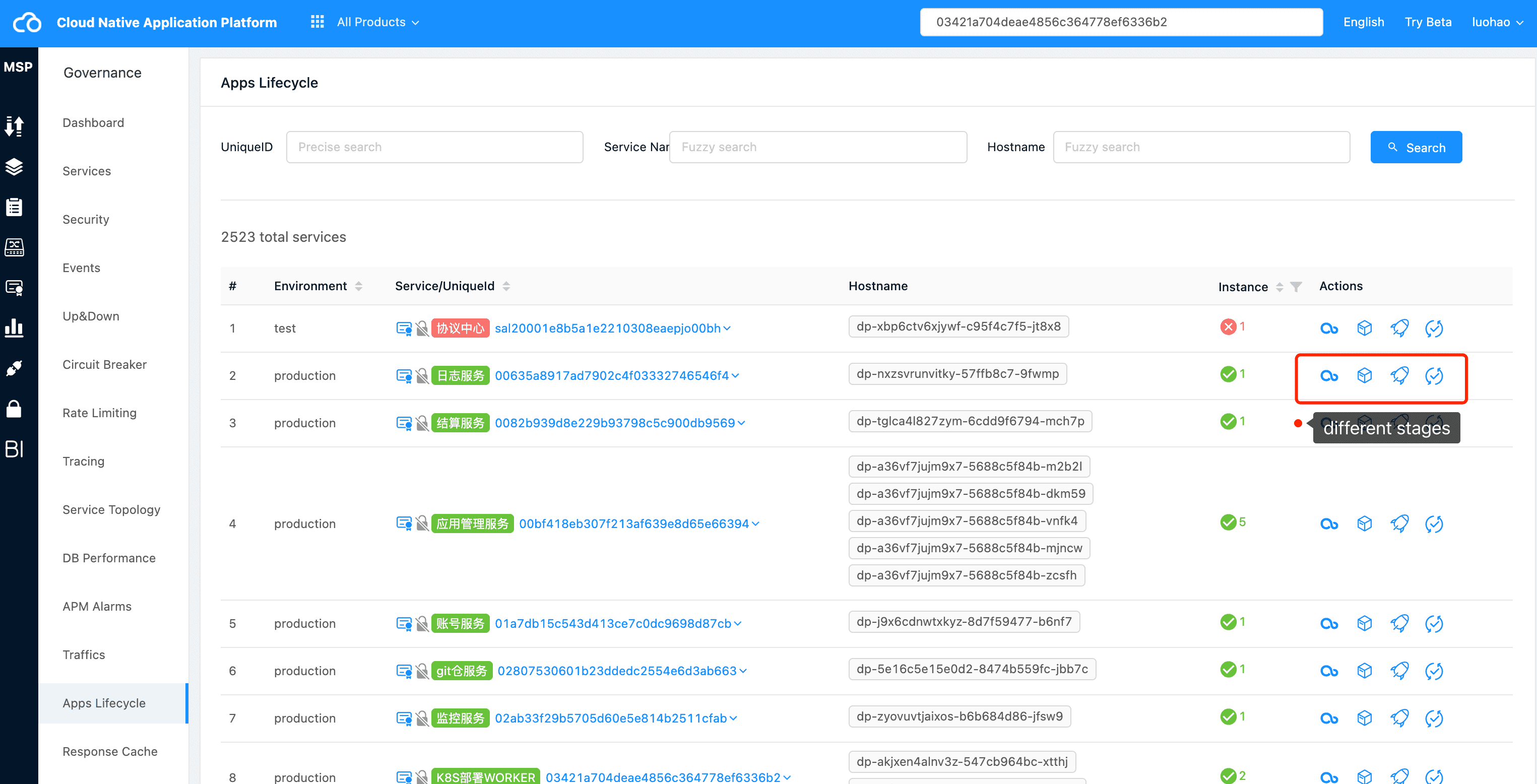Click the check-circle verify icon for row 1
1537x784 pixels.
[x=1434, y=328]
